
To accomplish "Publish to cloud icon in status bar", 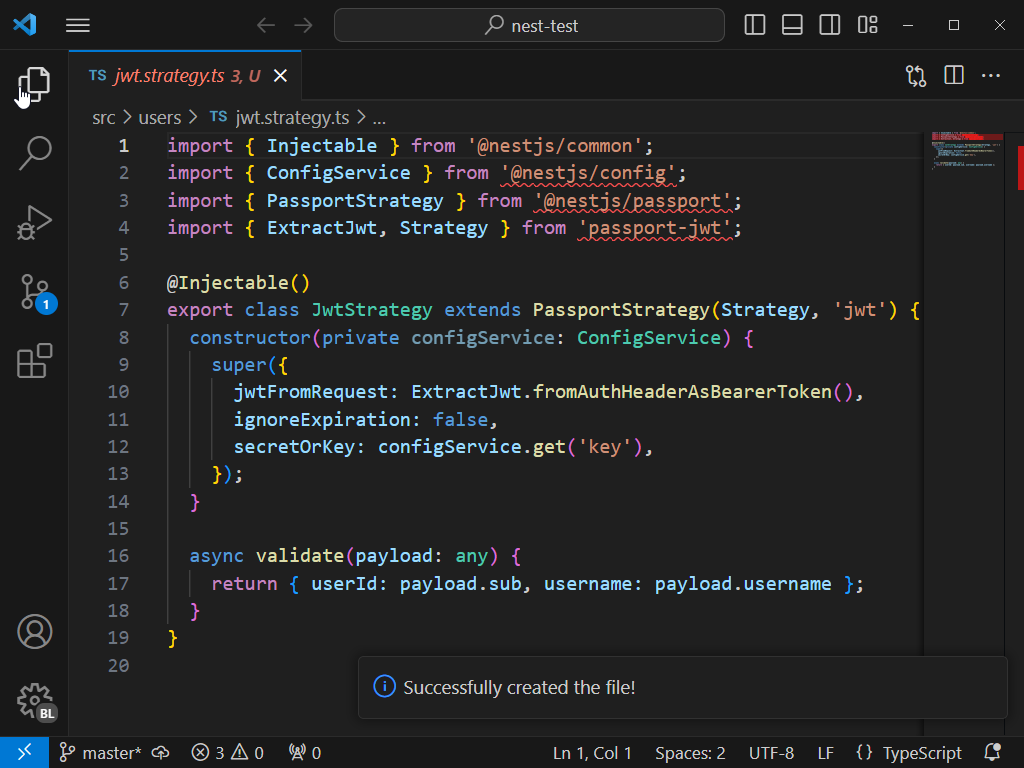I will (161, 753).
